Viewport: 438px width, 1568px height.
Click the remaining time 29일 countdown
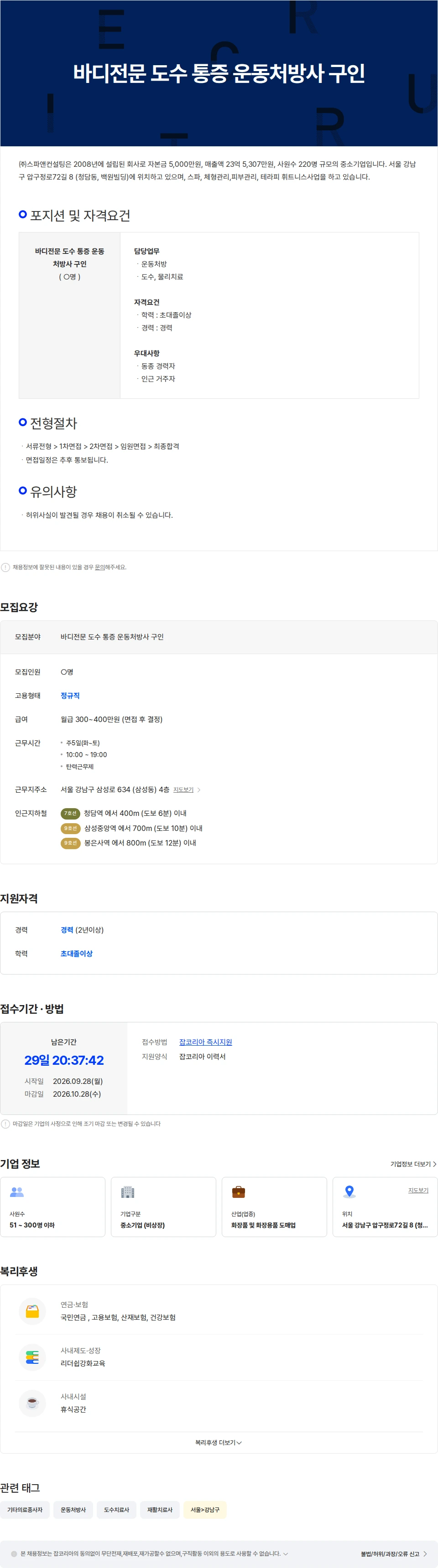tap(64, 1060)
